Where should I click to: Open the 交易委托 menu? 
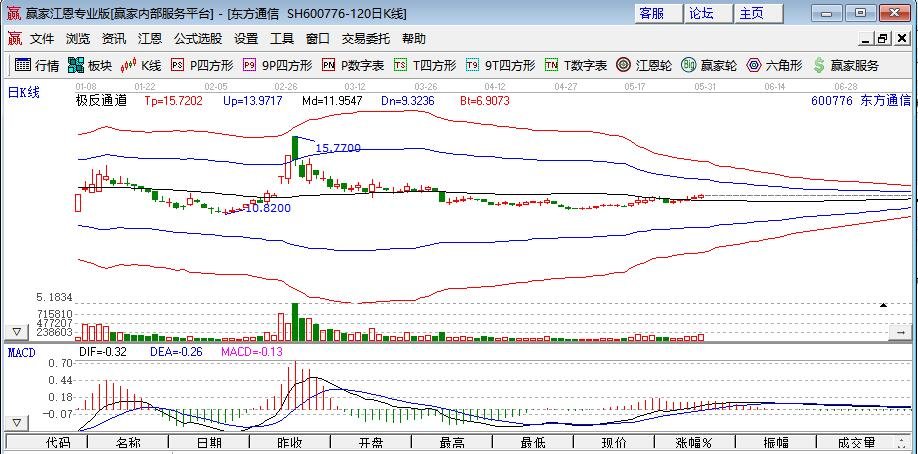[x=366, y=39]
